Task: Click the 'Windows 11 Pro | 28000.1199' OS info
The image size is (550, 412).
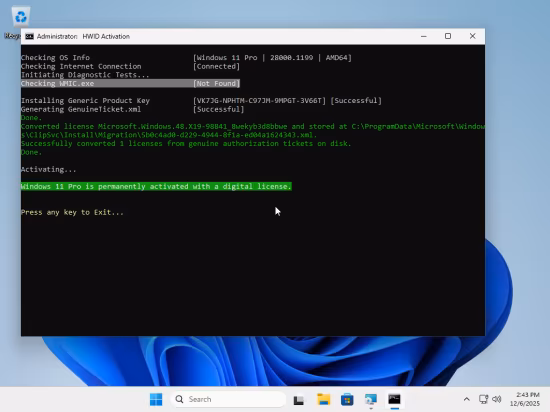Action: [272, 58]
